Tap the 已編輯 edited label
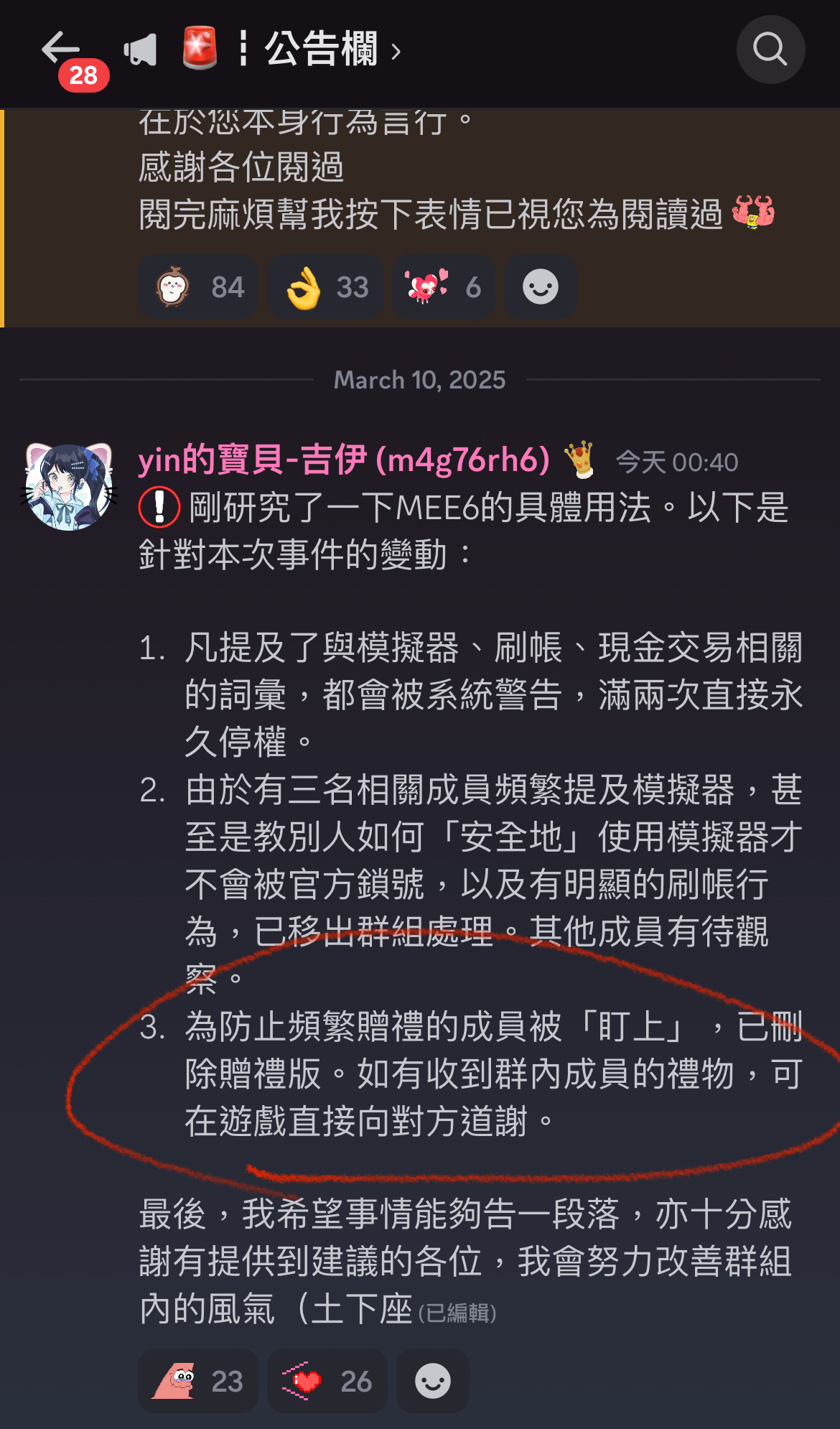Screen dimensions: 840x1429 (x=458, y=1313)
